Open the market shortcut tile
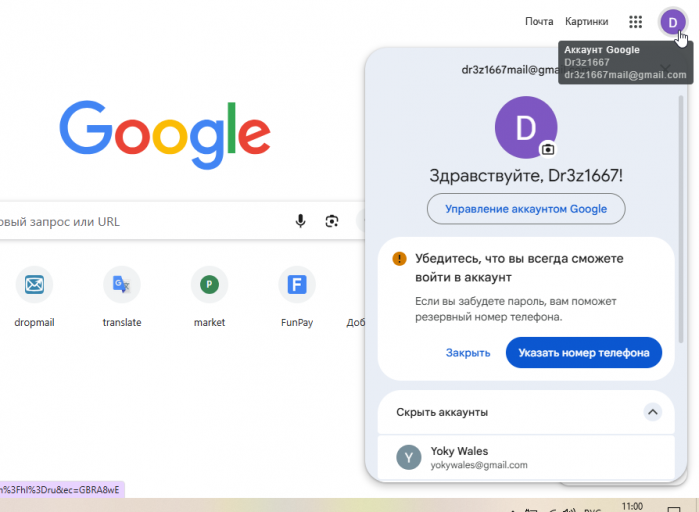The width and height of the screenshot is (699, 512). pyautogui.click(x=210, y=296)
